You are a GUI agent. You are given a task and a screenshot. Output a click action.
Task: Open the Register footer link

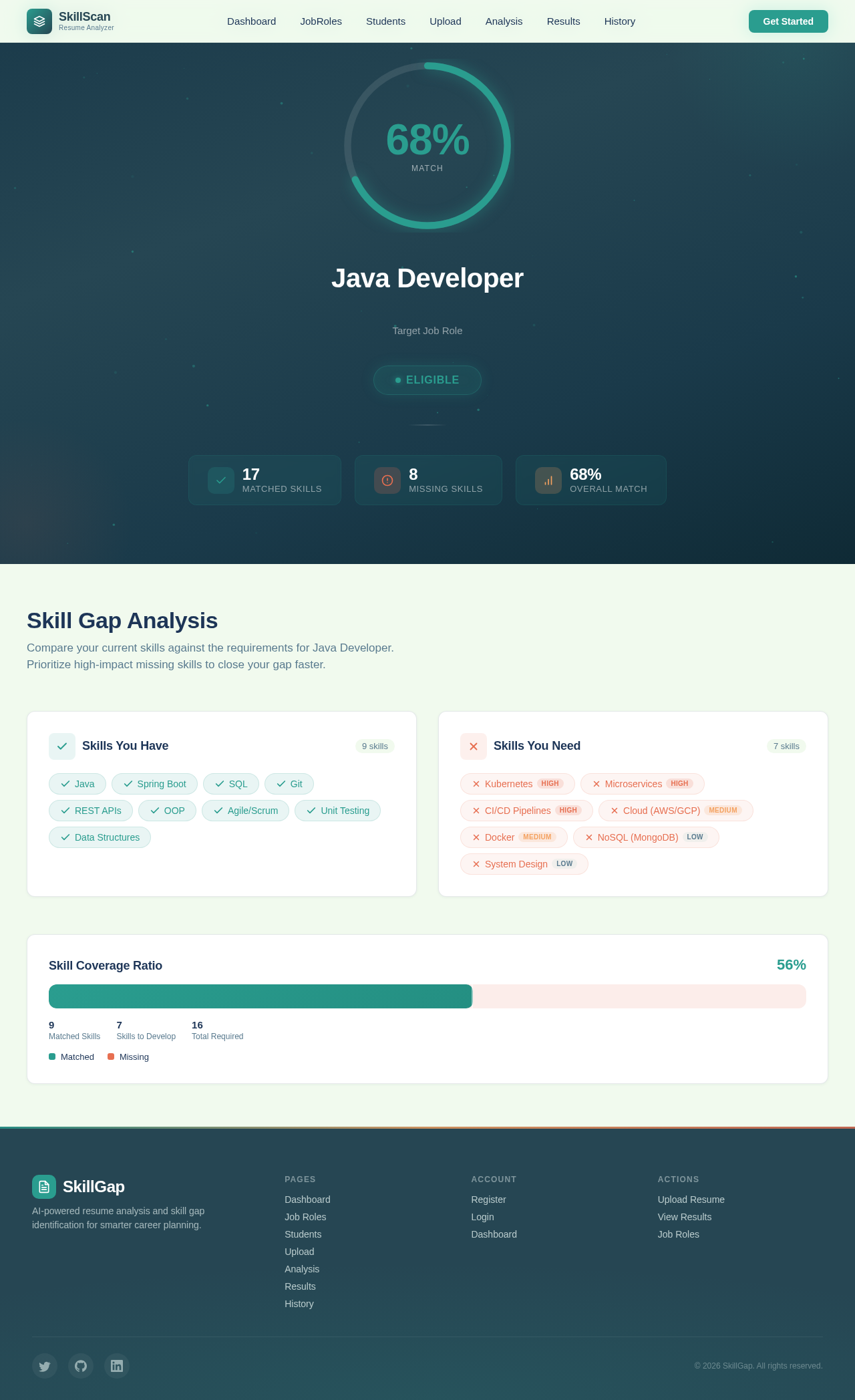pos(488,1200)
